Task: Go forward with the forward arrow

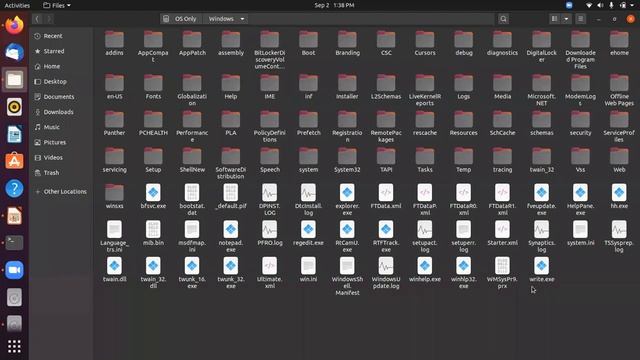Action: (x=49, y=19)
